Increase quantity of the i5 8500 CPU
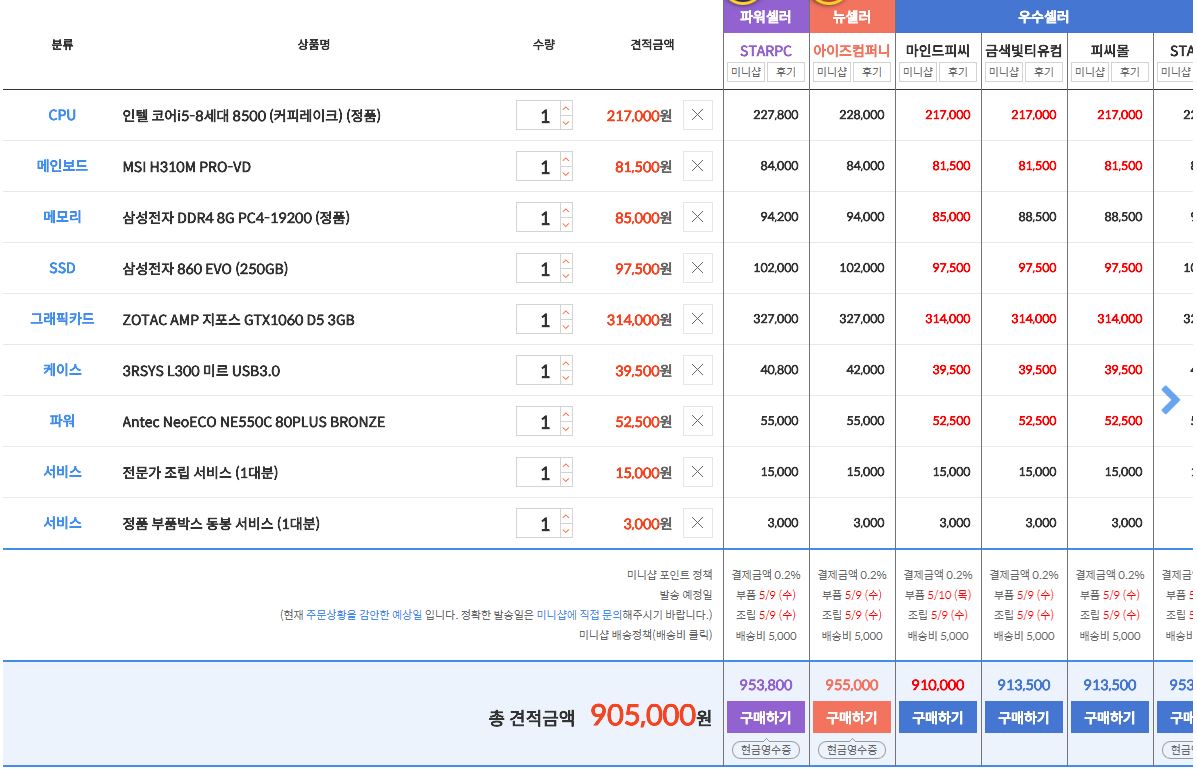This screenshot has height=774, width=1197. pyautogui.click(x=566, y=108)
